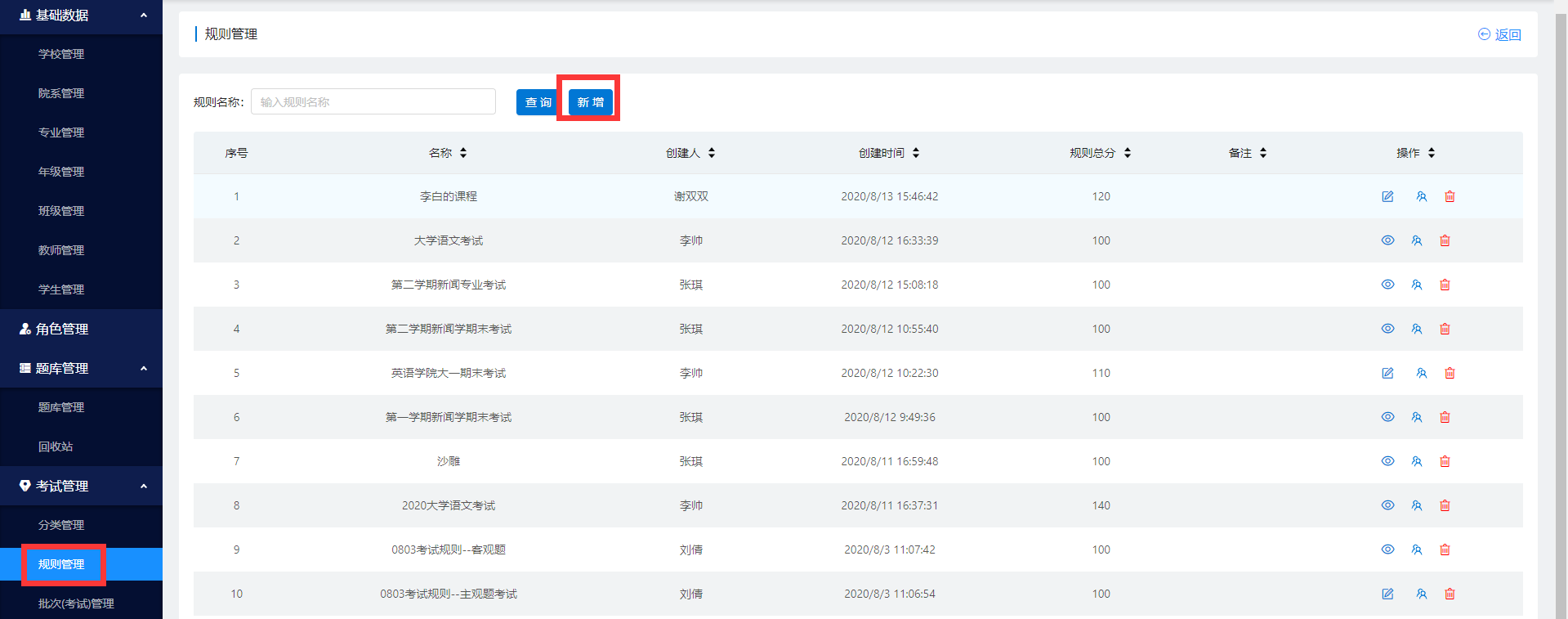Click assign-user icon for 第二学期新闻学期末考试

click(x=1417, y=329)
